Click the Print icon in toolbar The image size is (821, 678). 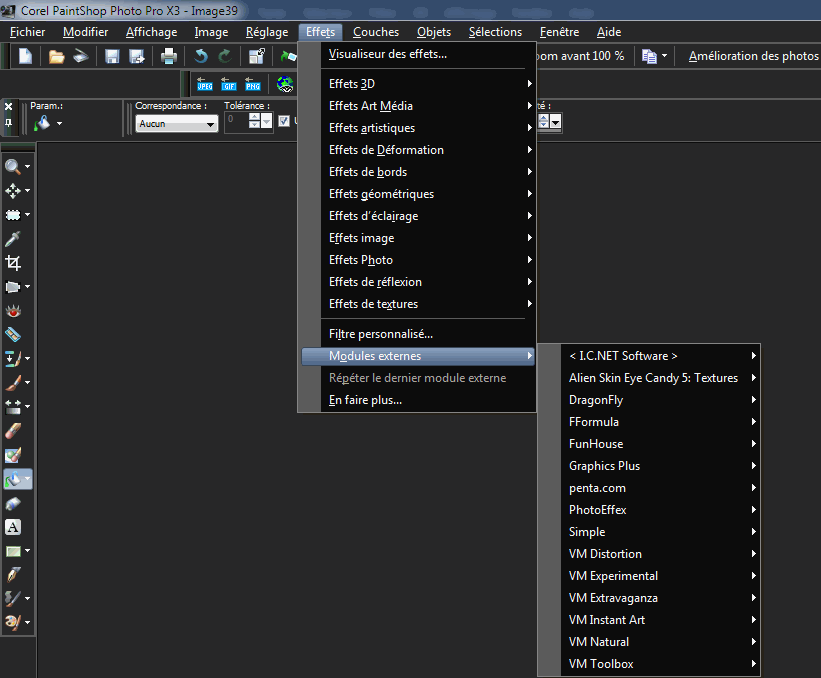(169, 56)
